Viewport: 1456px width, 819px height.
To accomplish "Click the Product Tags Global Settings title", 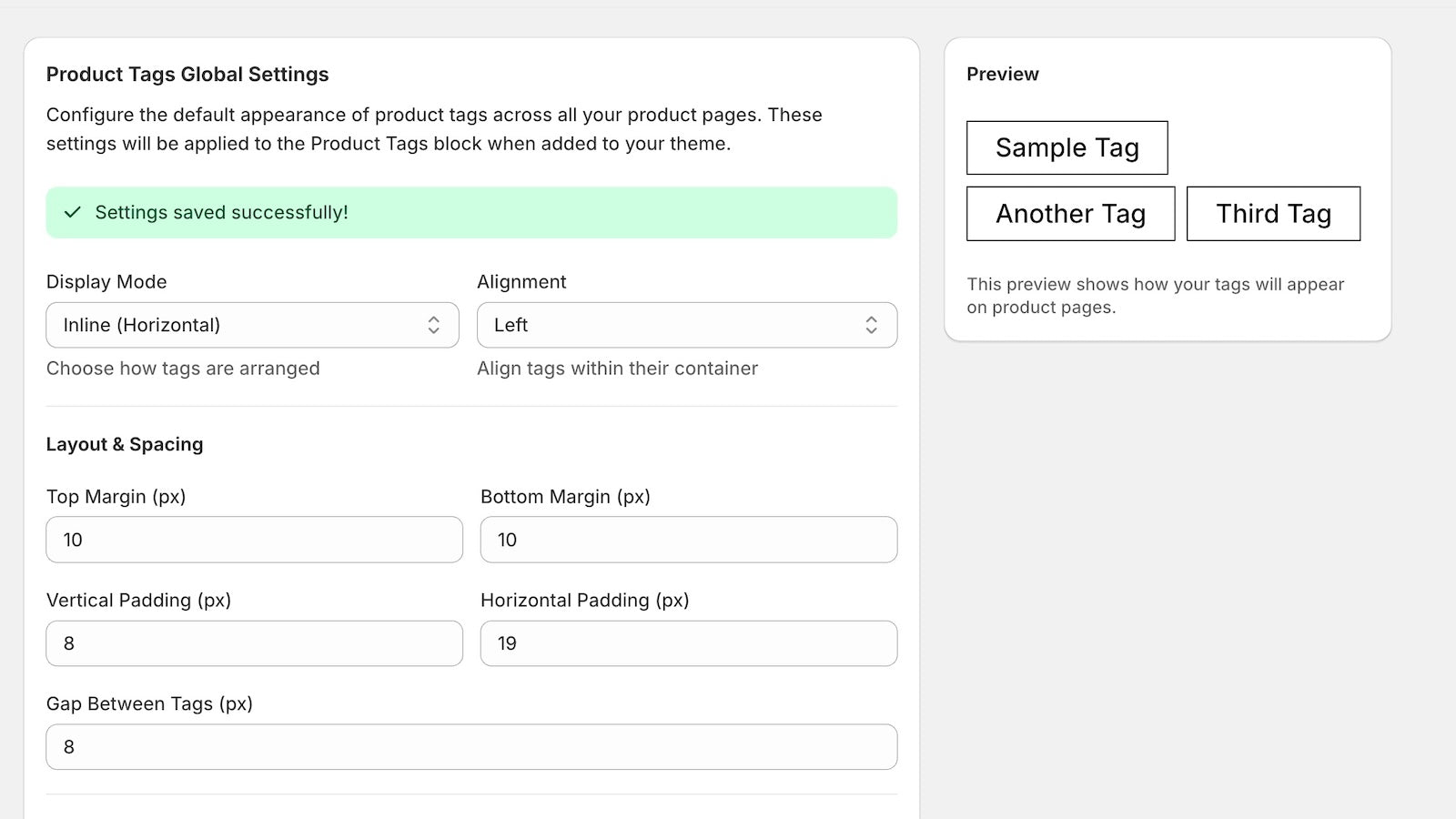I will click(x=187, y=75).
